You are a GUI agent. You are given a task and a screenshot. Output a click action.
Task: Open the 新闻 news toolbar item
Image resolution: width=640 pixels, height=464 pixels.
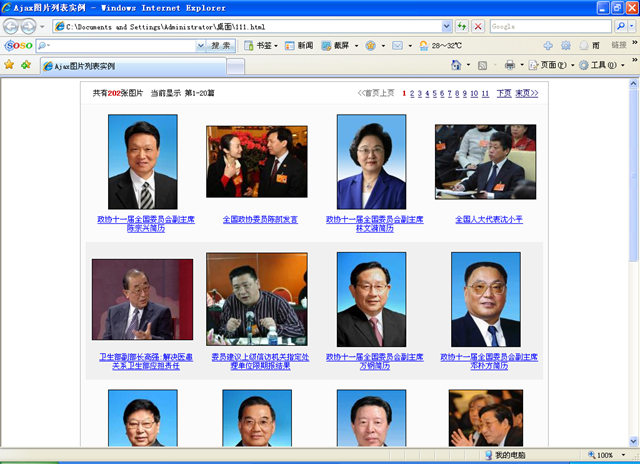pos(300,46)
